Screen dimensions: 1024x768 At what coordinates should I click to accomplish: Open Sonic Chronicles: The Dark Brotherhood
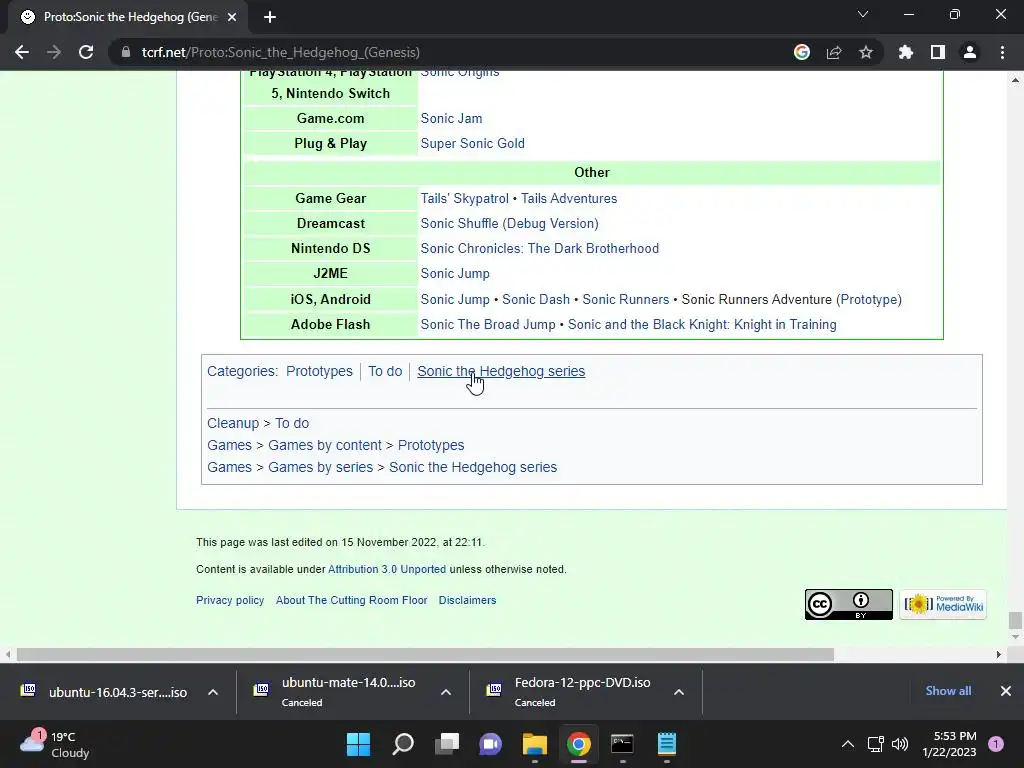coord(539,248)
